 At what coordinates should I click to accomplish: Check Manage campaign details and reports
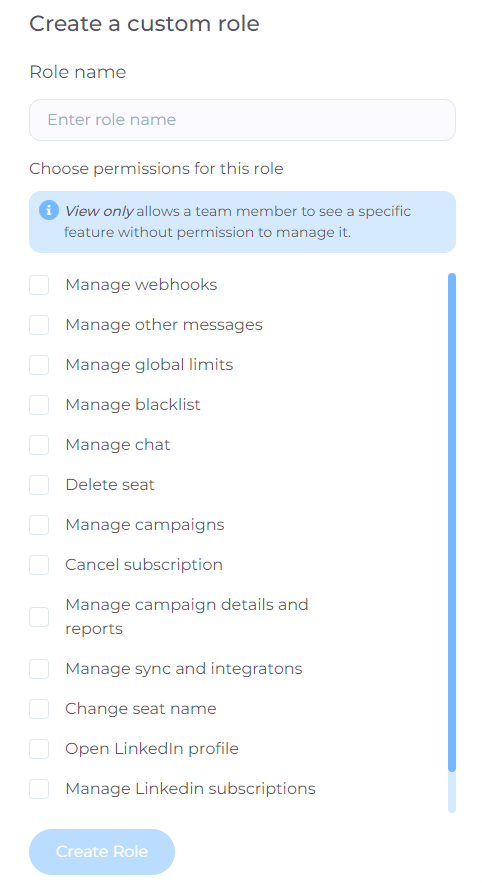[39, 617]
